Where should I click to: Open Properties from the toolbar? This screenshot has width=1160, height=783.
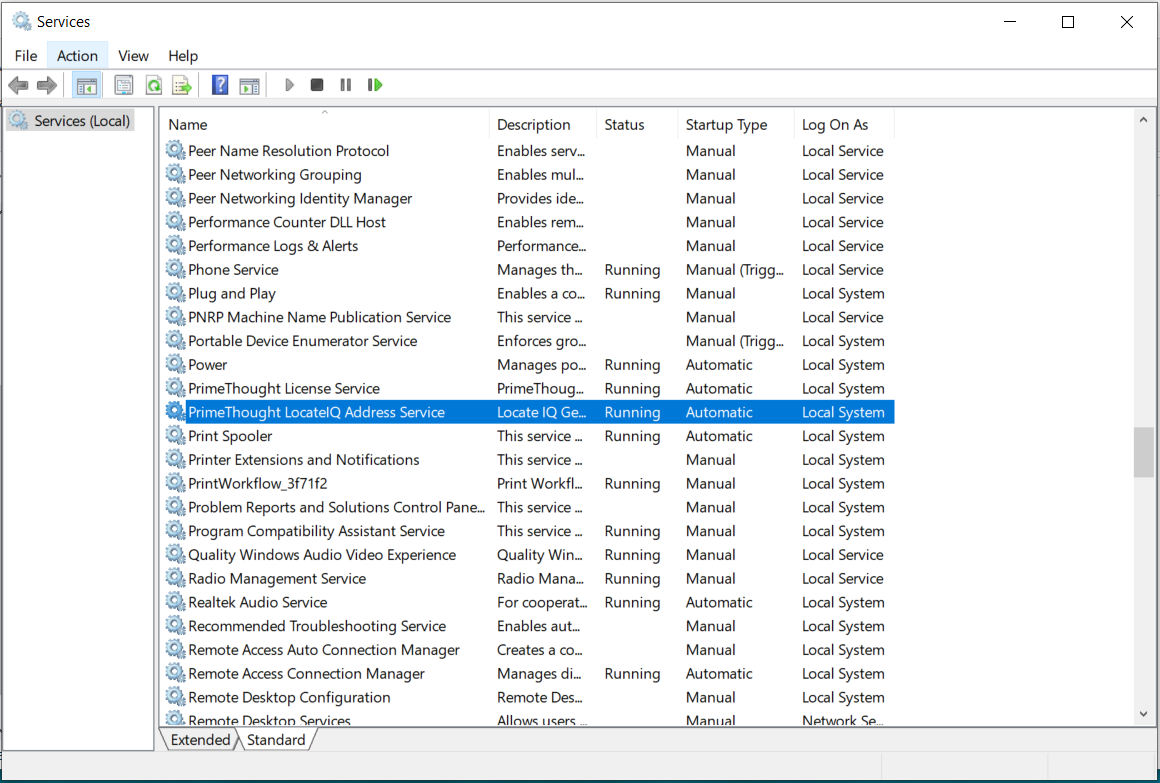click(x=124, y=85)
